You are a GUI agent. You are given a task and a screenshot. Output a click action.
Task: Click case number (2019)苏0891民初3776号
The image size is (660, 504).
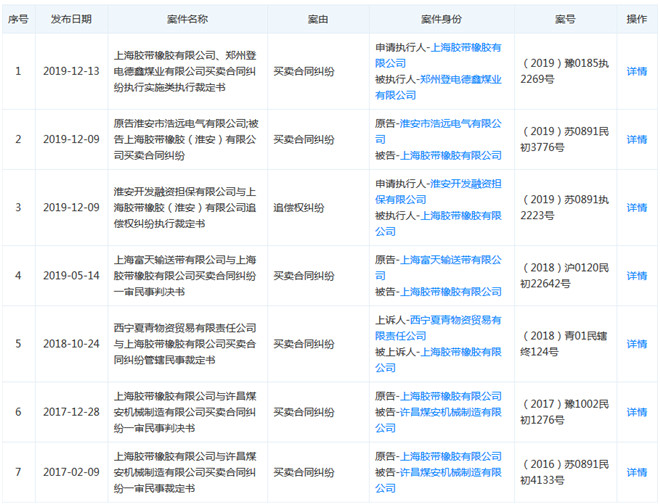(564, 139)
